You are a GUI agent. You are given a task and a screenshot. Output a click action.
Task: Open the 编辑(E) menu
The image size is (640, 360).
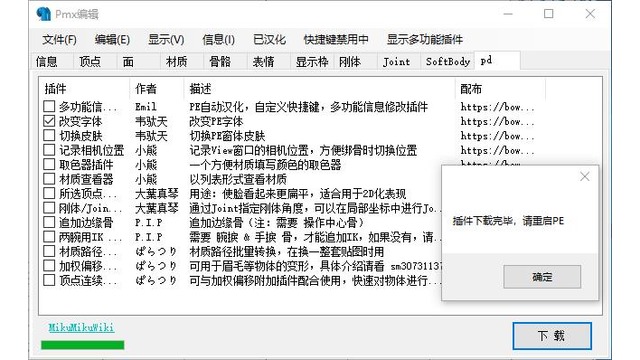coord(112,40)
